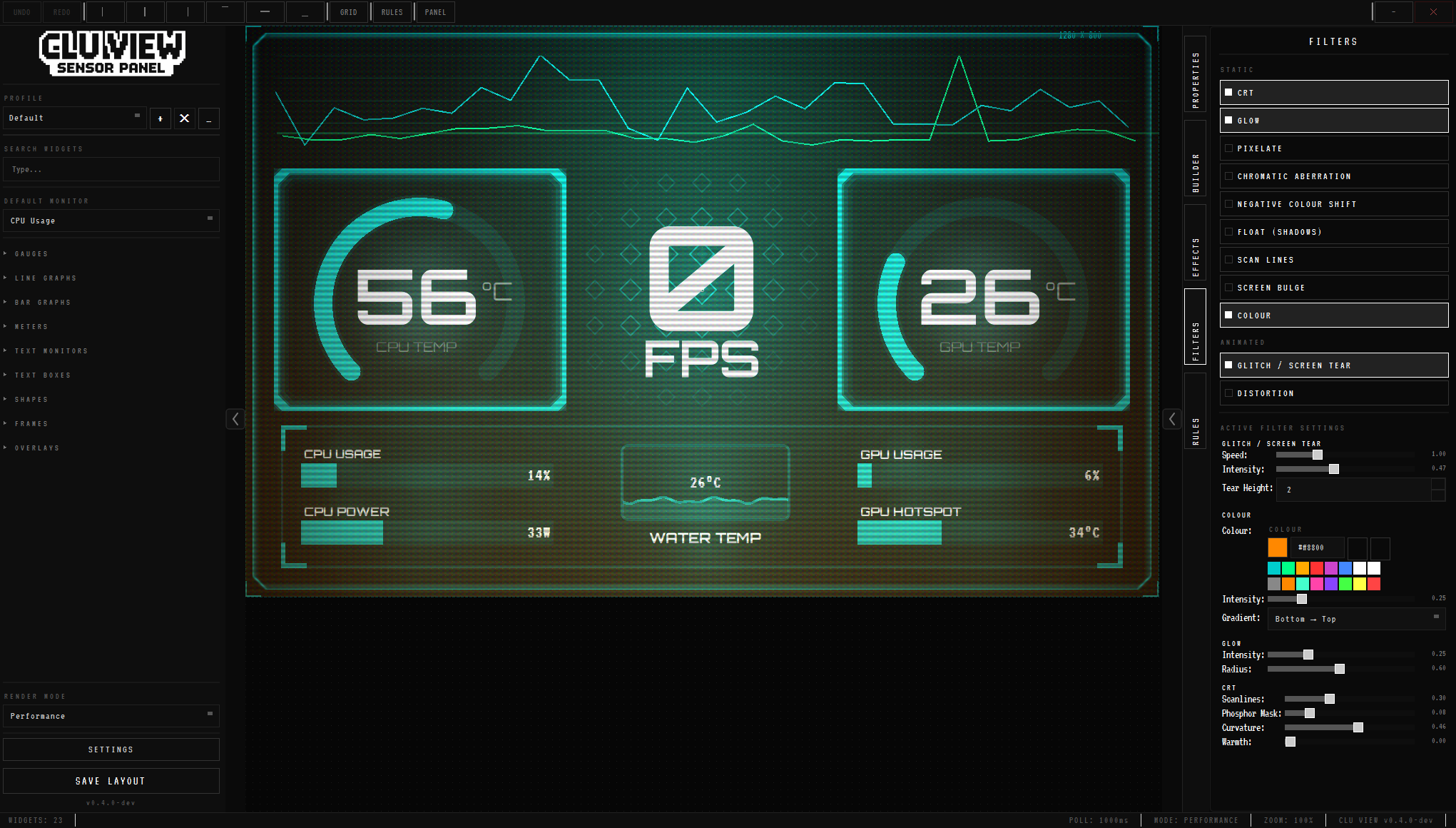The width and height of the screenshot is (1456, 828).
Task: Click the Settings button
Action: (x=111, y=749)
